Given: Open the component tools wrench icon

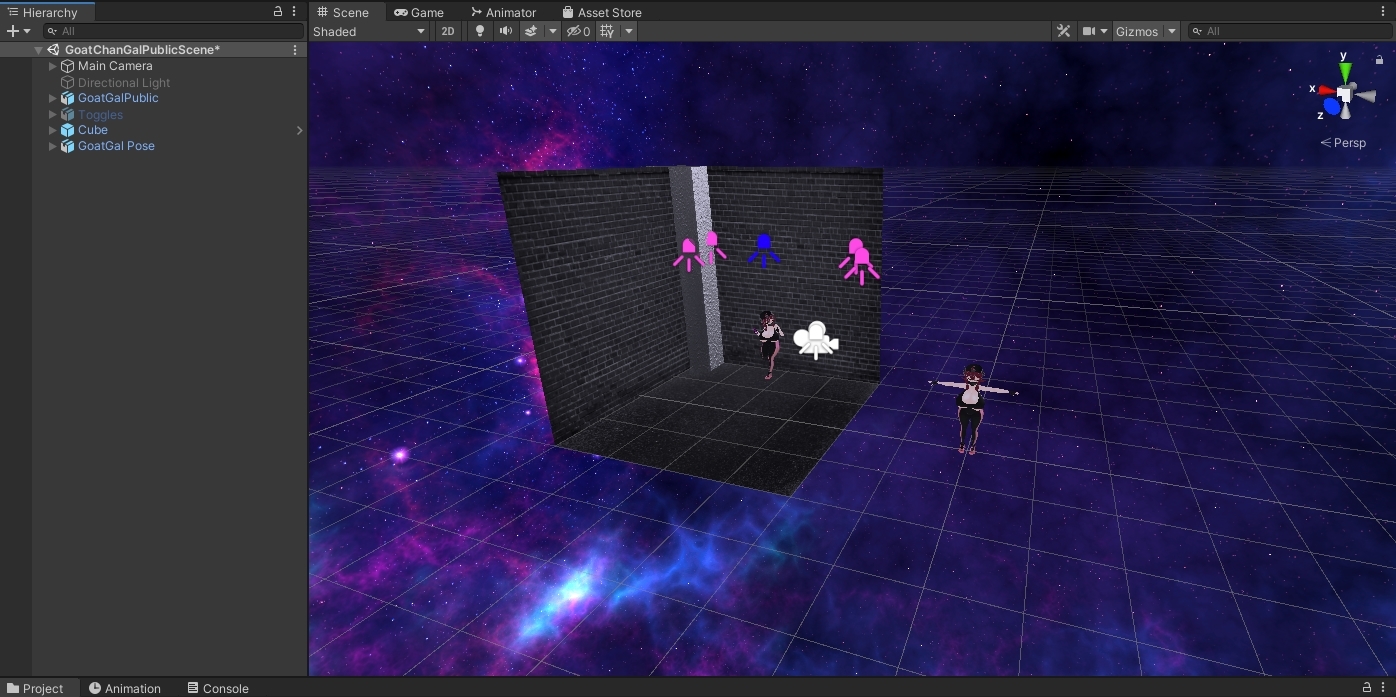Looking at the screenshot, I should pos(1063,31).
